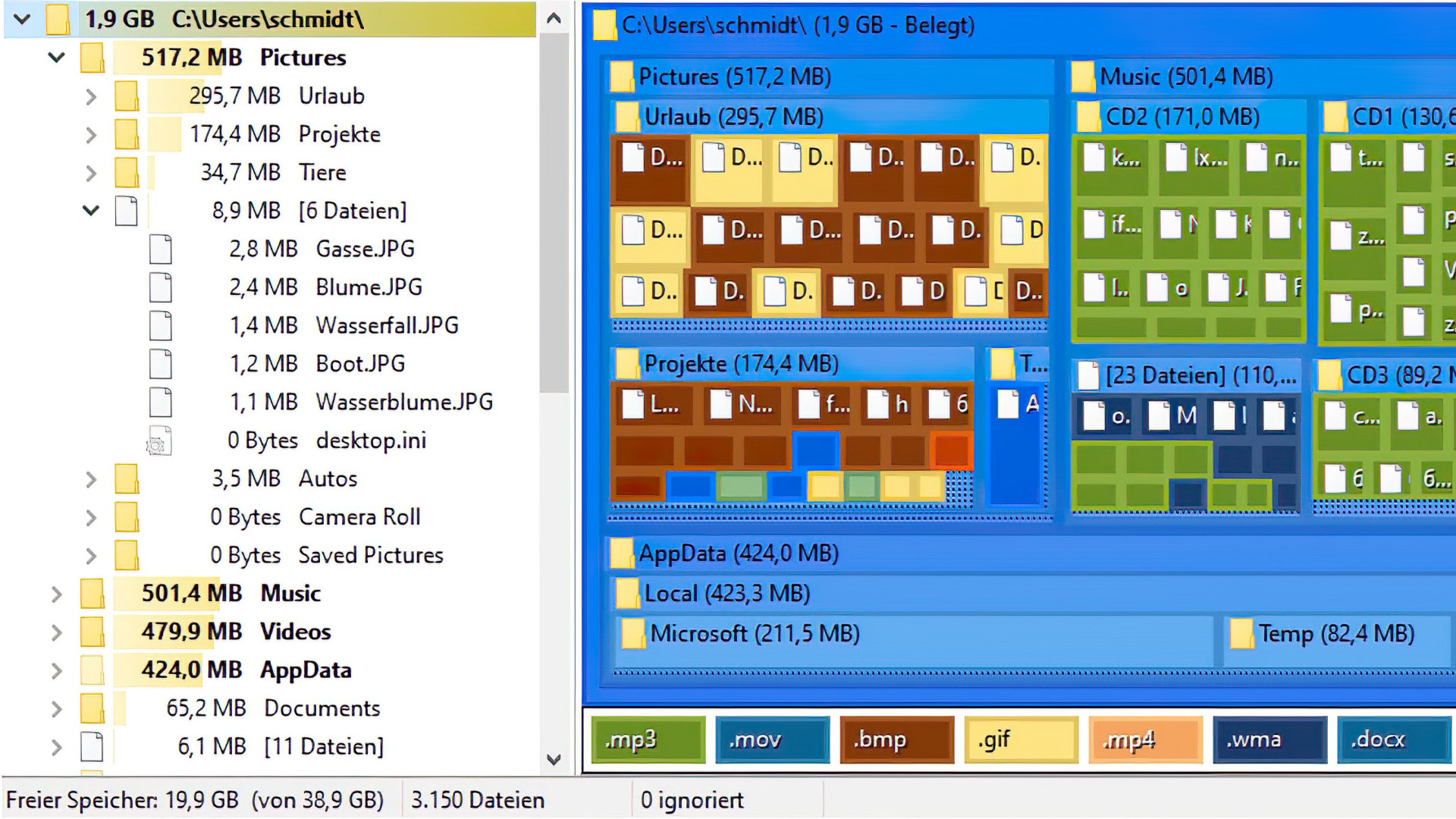
Task: Click the AppData folder icon in the treemap
Action: [622, 553]
